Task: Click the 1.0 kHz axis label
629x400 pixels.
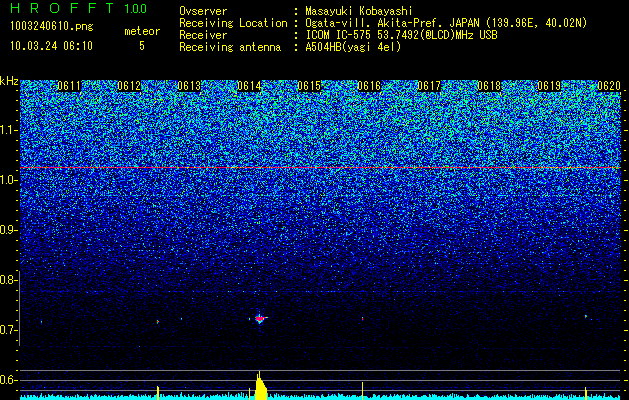Action: [x=8, y=180]
